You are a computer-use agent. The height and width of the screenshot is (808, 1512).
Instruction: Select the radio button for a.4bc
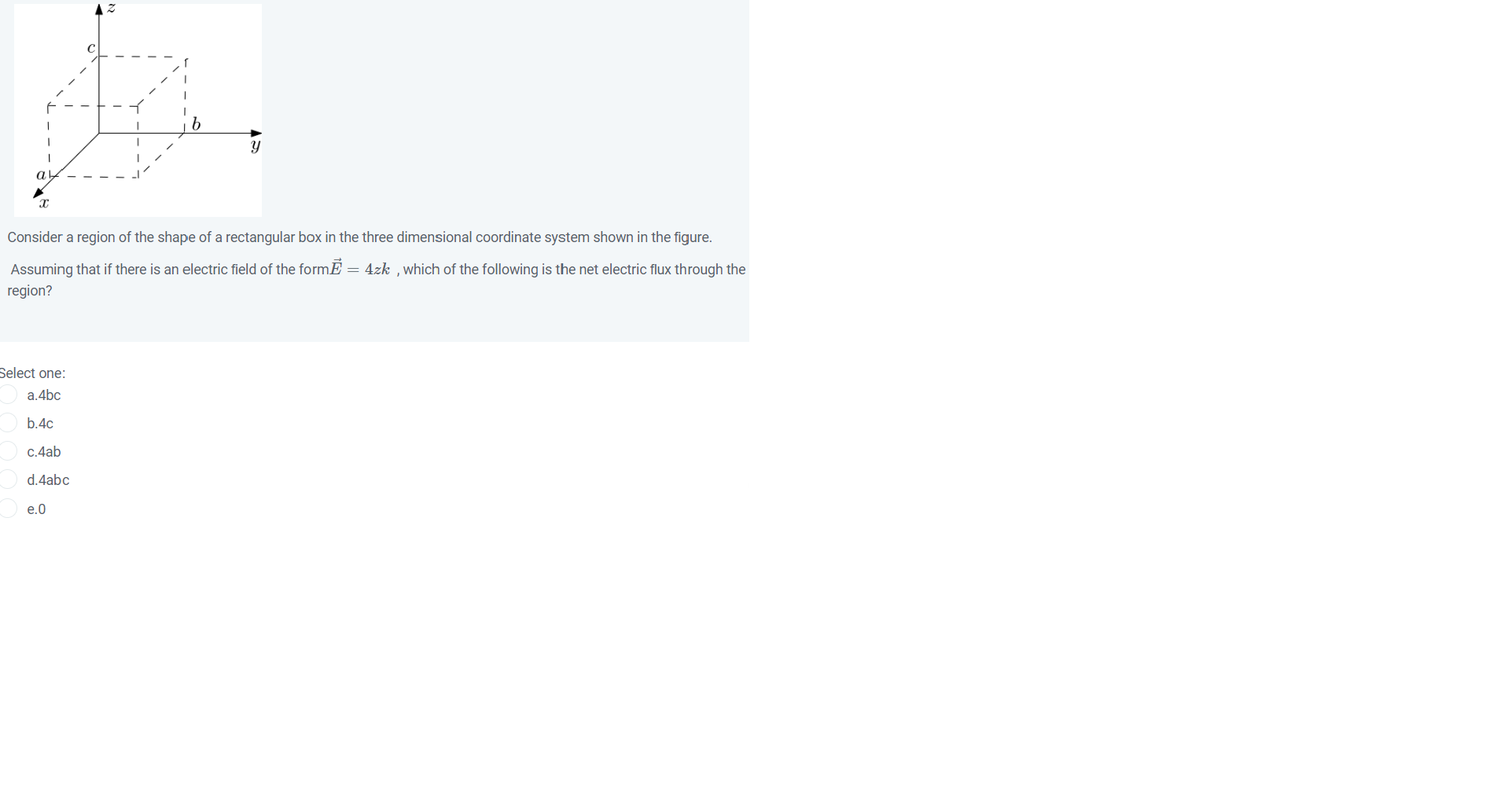(8, 395)
